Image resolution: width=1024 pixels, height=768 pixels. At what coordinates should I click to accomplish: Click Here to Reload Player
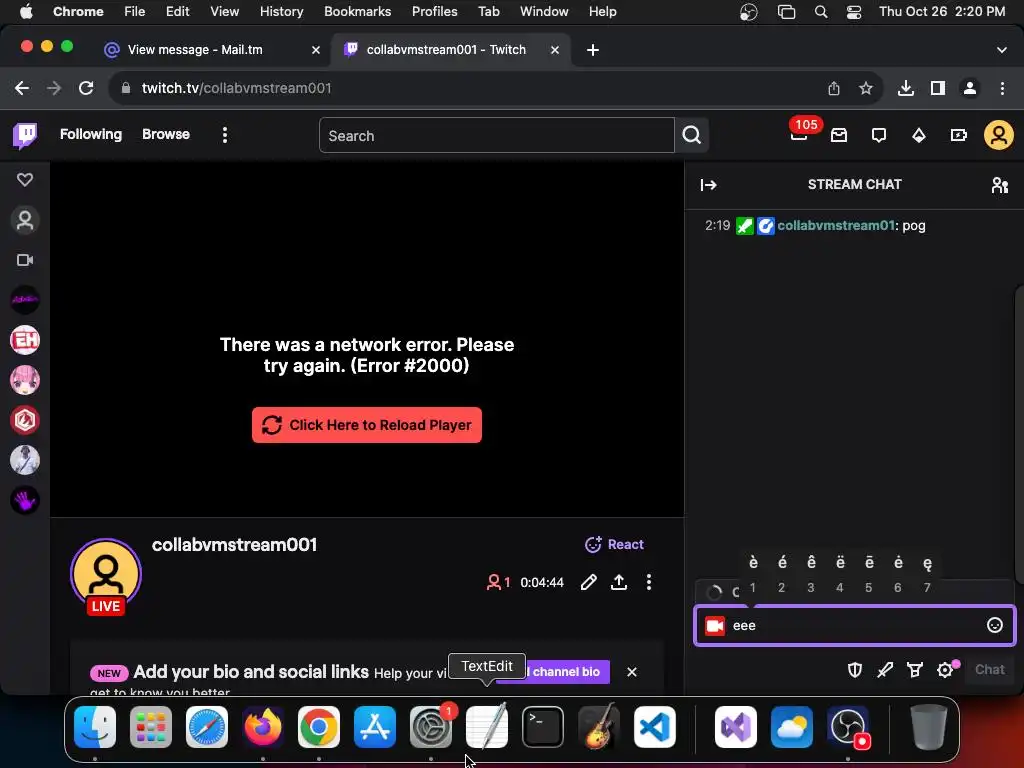pyautogui.click(x=367, y=425)
